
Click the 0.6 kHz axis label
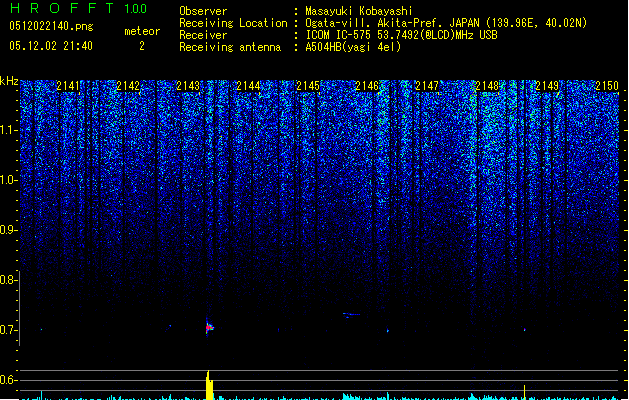9,380
